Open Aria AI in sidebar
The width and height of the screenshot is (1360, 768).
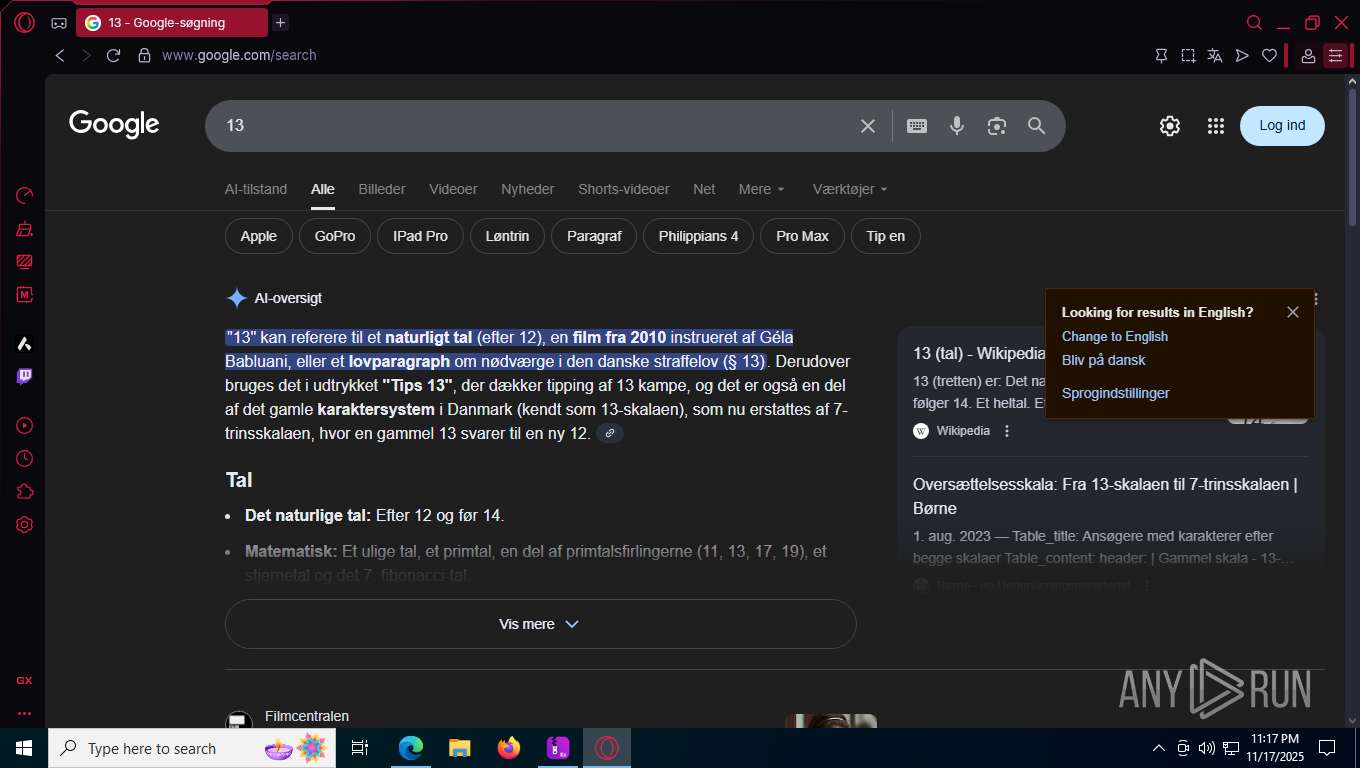[25, 344]
